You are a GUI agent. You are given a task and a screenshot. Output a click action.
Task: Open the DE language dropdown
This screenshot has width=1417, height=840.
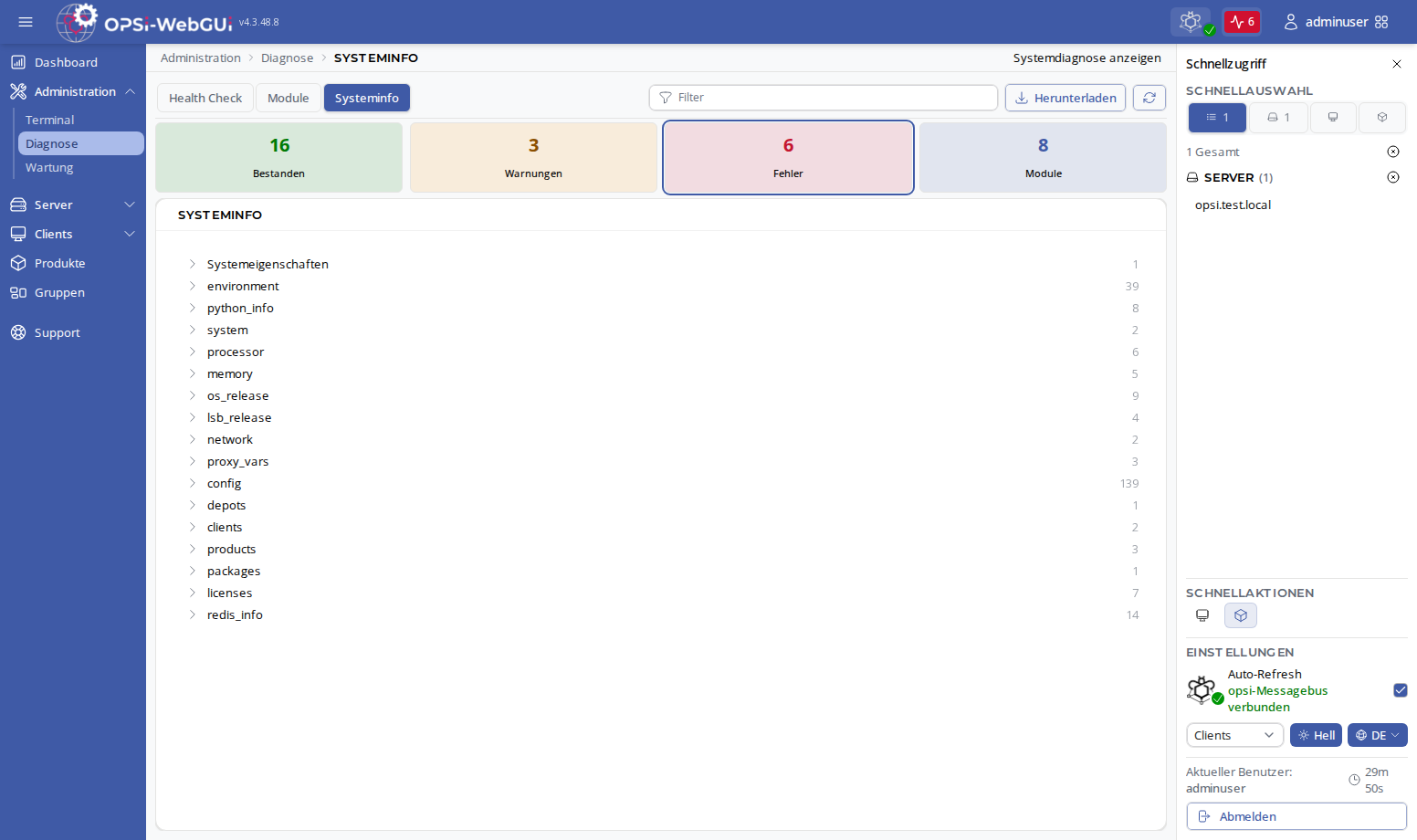pos(1377,735)
